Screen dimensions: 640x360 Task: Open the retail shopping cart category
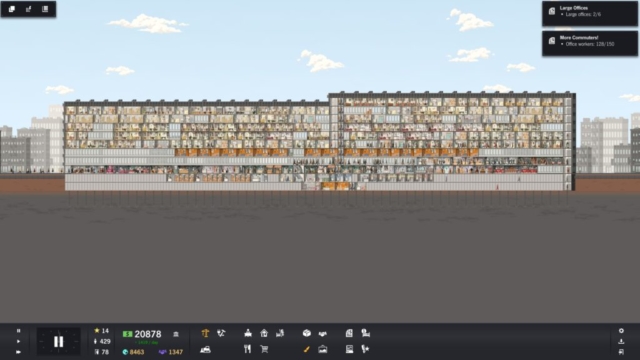[x=264, y=349]
